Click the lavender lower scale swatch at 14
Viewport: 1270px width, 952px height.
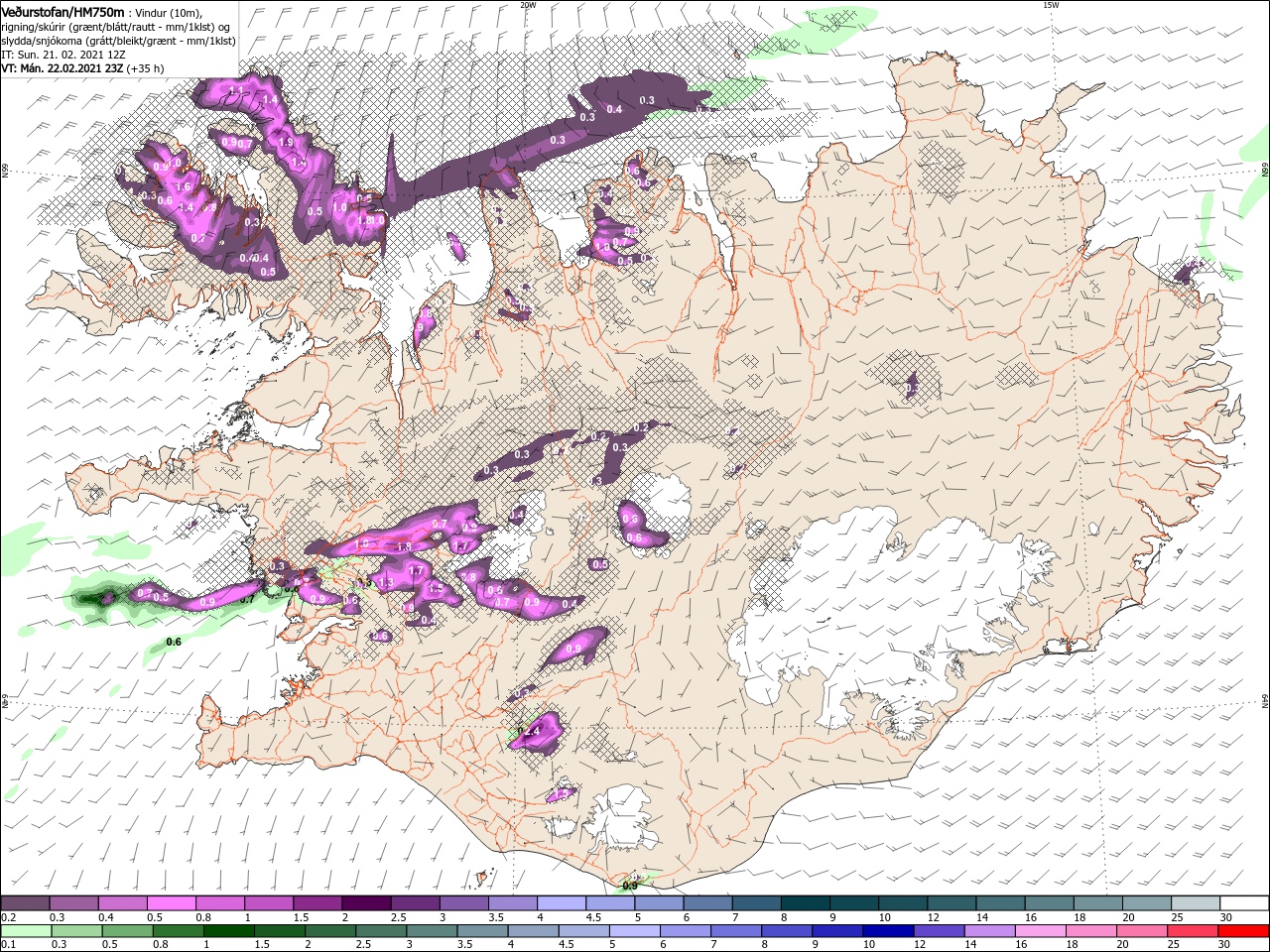coord(988,931)
